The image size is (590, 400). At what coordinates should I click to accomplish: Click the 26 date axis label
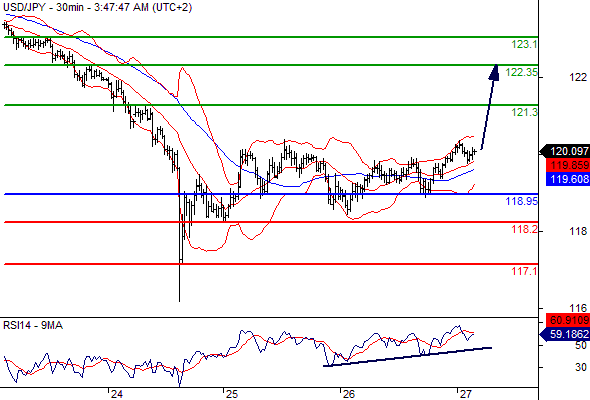pyautogui.click(x=348, y=394)
